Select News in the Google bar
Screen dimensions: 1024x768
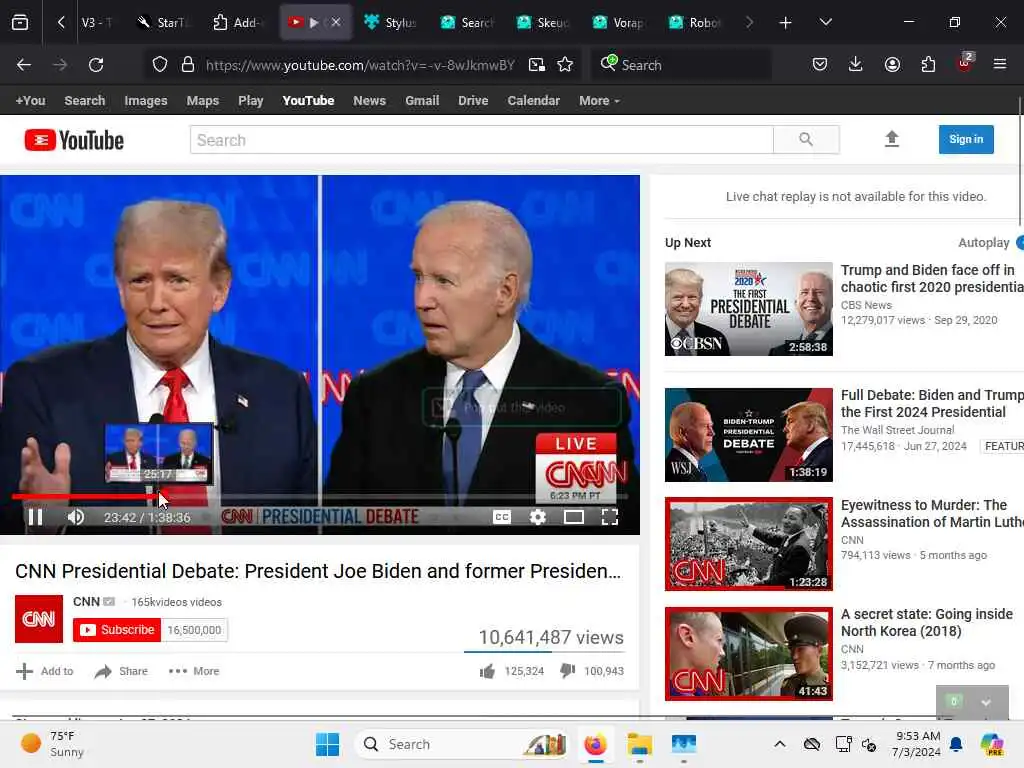click(370, 101)
